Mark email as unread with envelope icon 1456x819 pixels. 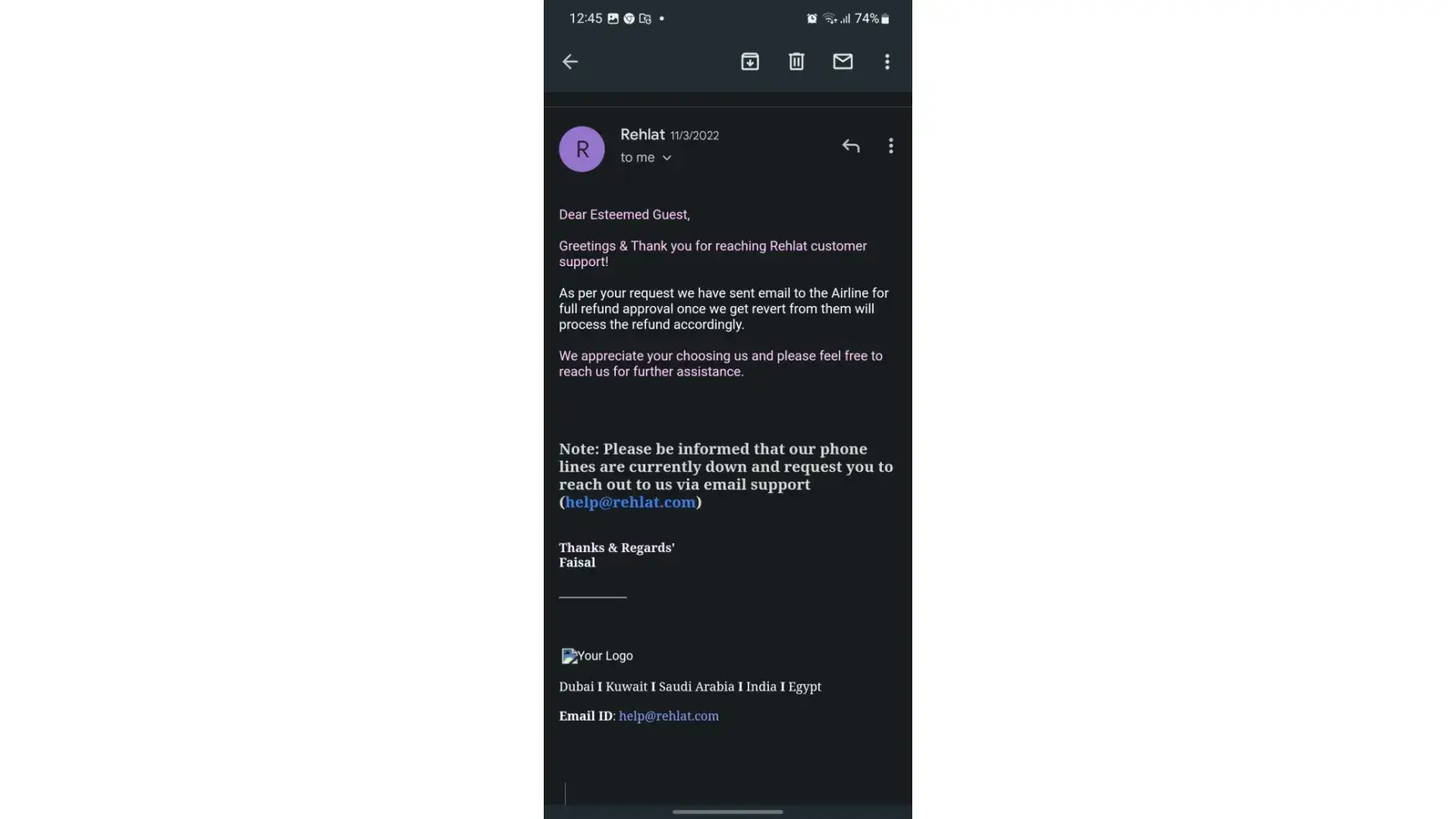coord(843,61)
